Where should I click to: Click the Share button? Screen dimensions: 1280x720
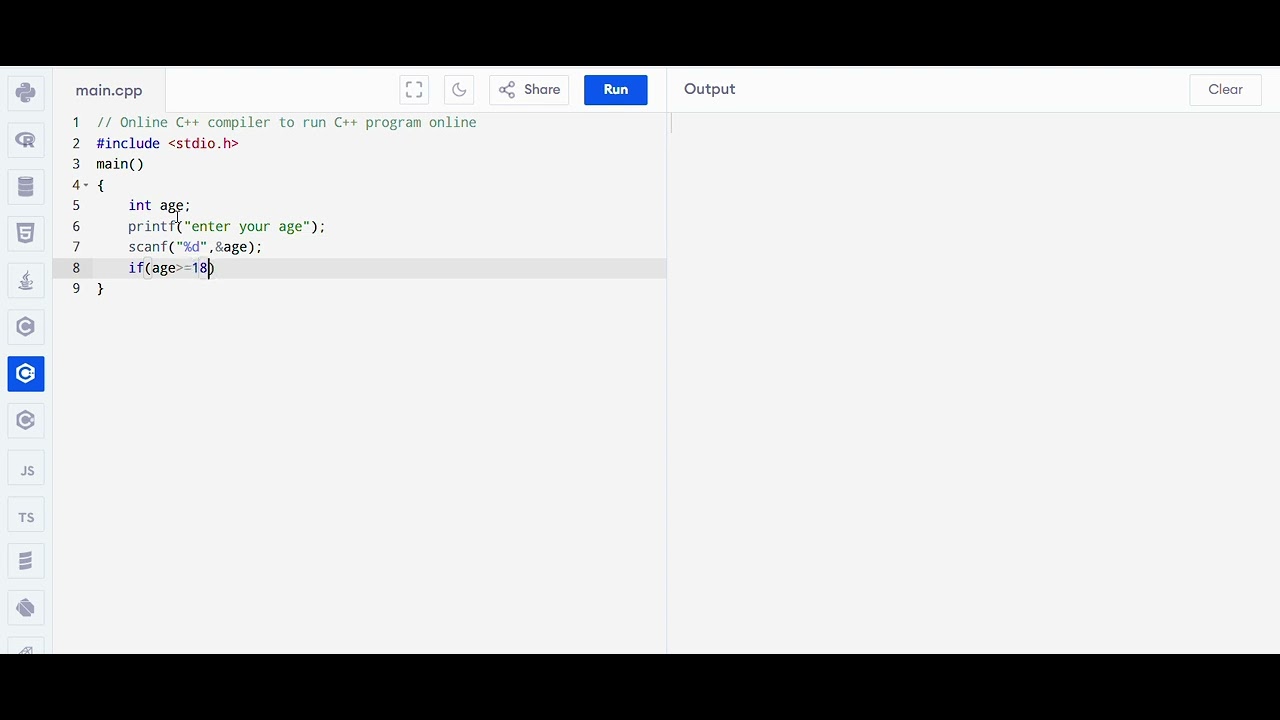click(x=529, y=90)
